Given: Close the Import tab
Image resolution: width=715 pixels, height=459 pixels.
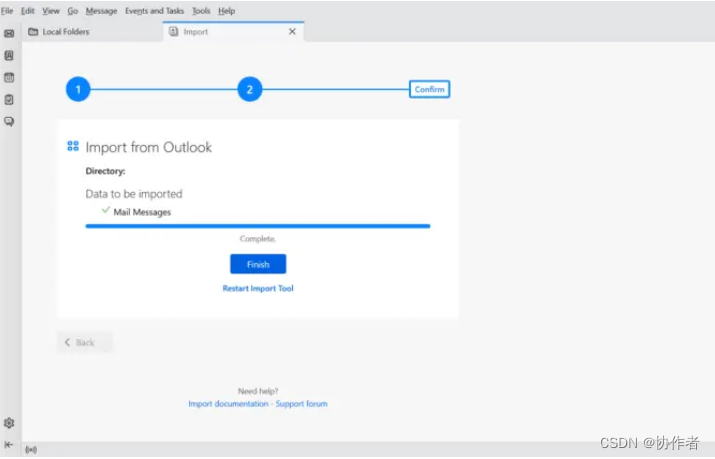Looking at the screenshot, I should (x=292, y=31).
